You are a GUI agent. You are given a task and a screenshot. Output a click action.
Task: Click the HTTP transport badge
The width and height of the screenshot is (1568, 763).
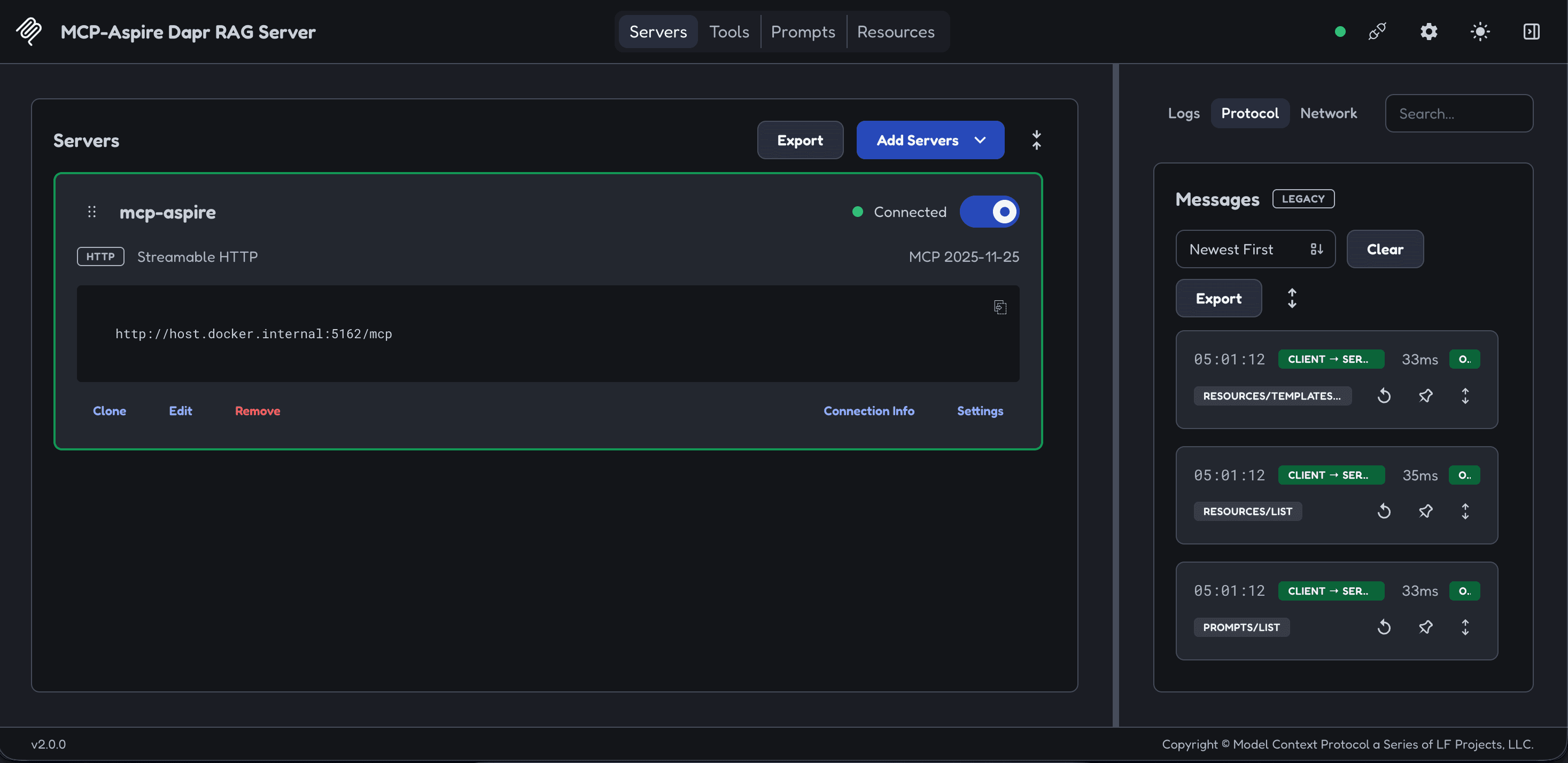[x=100, y=257]
